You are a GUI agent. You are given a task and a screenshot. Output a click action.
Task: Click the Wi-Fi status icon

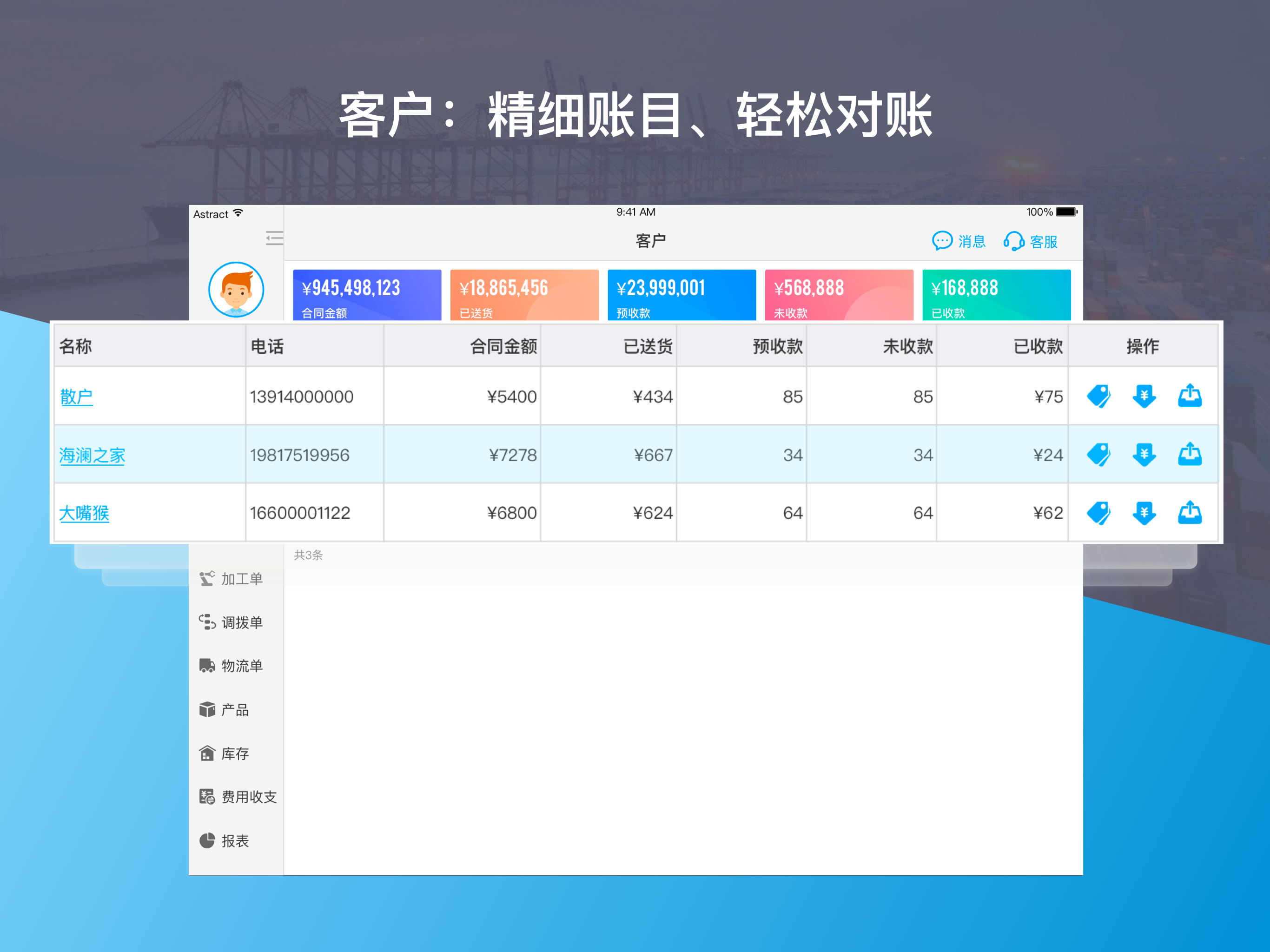point(238,213)
